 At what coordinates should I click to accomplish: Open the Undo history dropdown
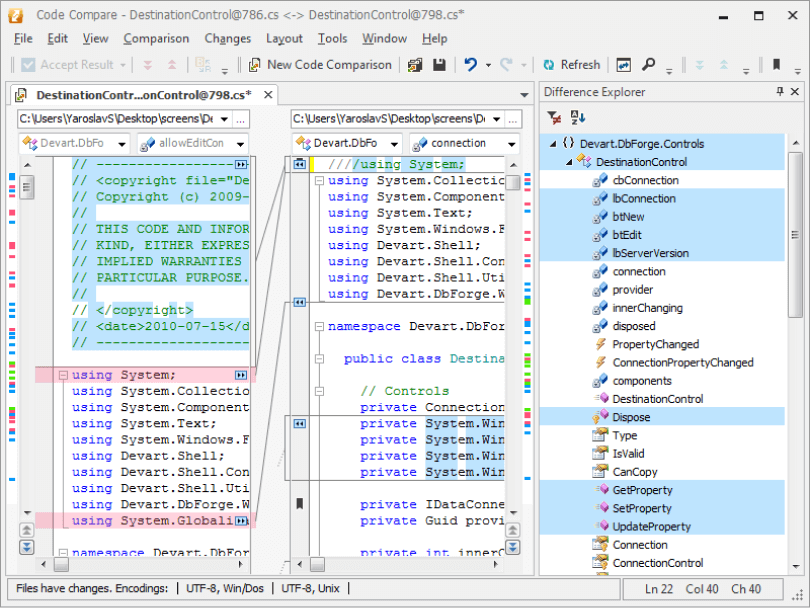[x=488, y=65]
